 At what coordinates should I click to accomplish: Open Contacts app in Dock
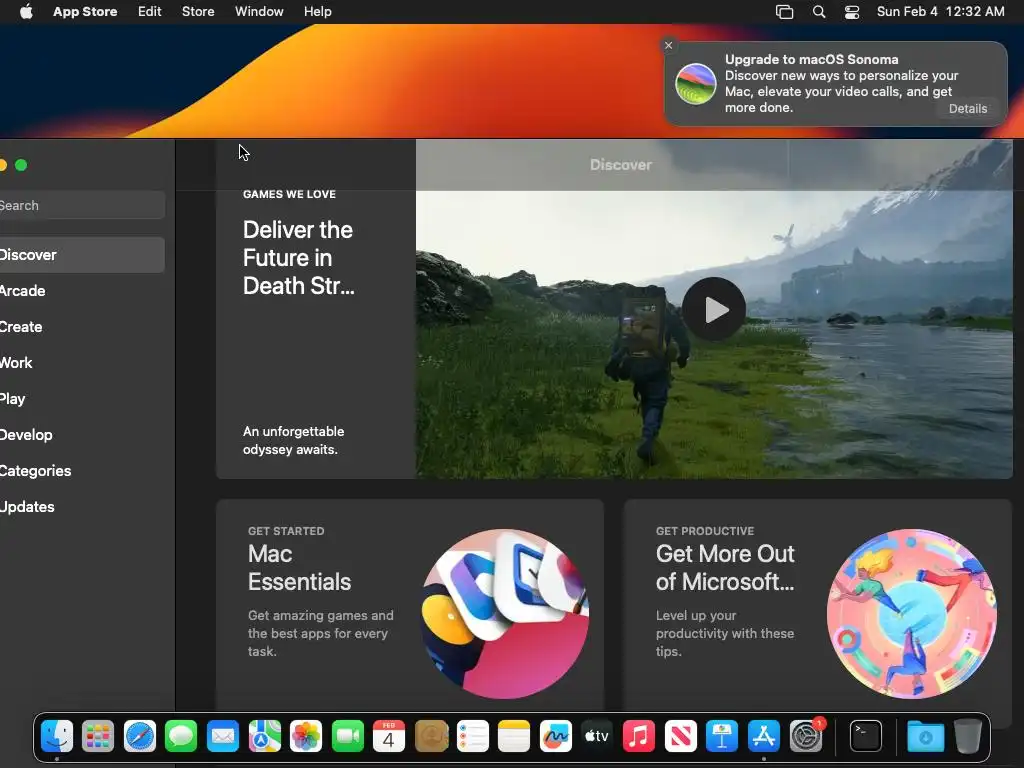point(431,737)
